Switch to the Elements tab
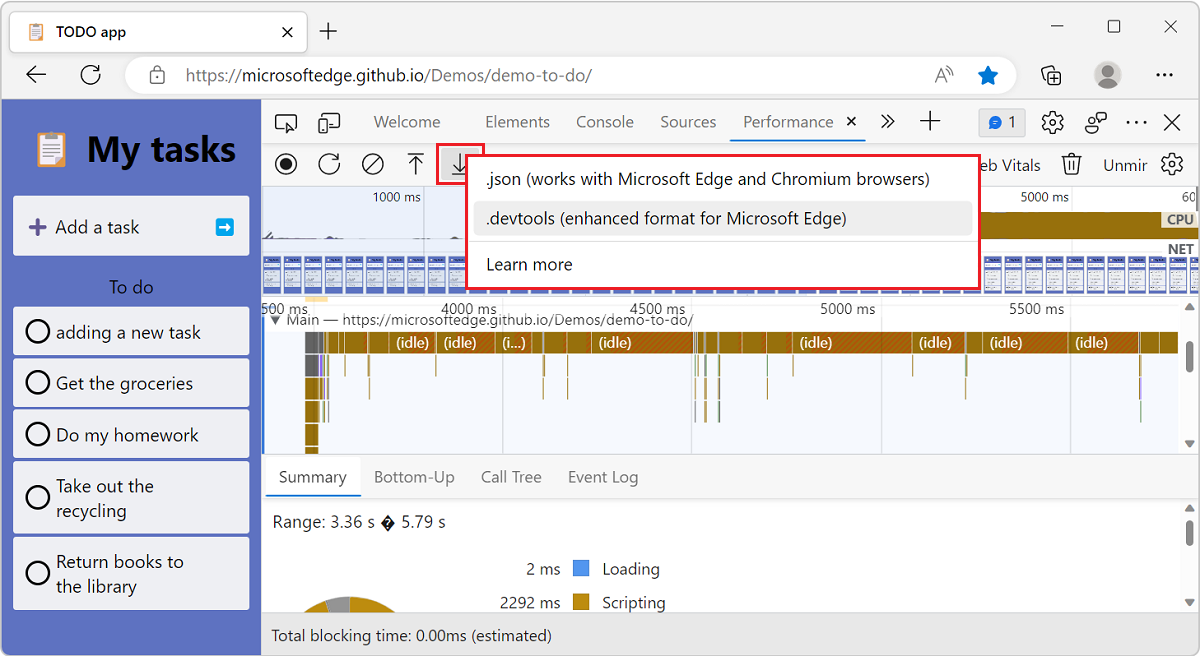The width and height of the screenshot is (1200, 656). point(517,122)
